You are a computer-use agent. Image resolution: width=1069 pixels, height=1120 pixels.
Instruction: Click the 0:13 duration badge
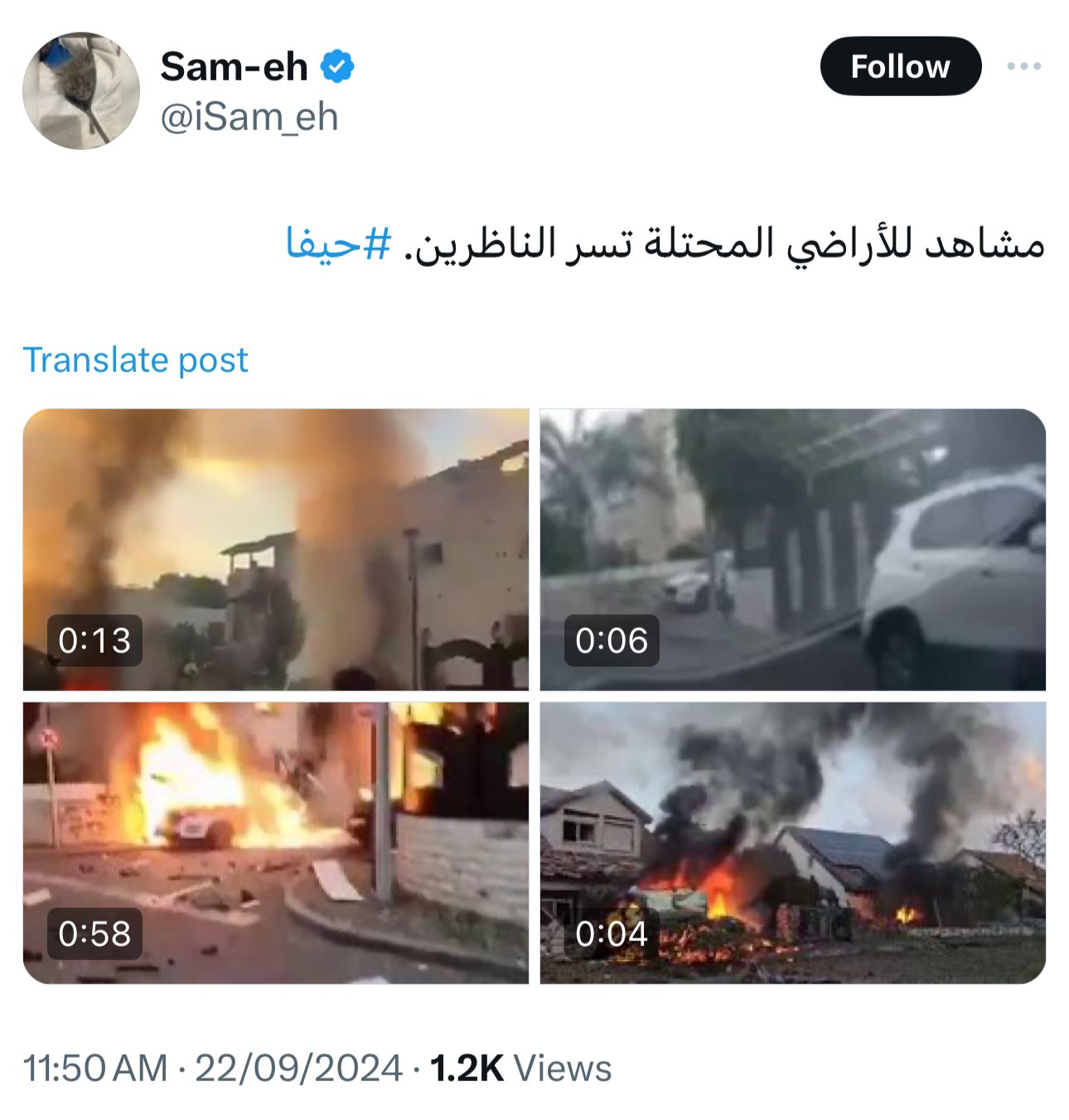pyautogui.click(x=94, y=640)
